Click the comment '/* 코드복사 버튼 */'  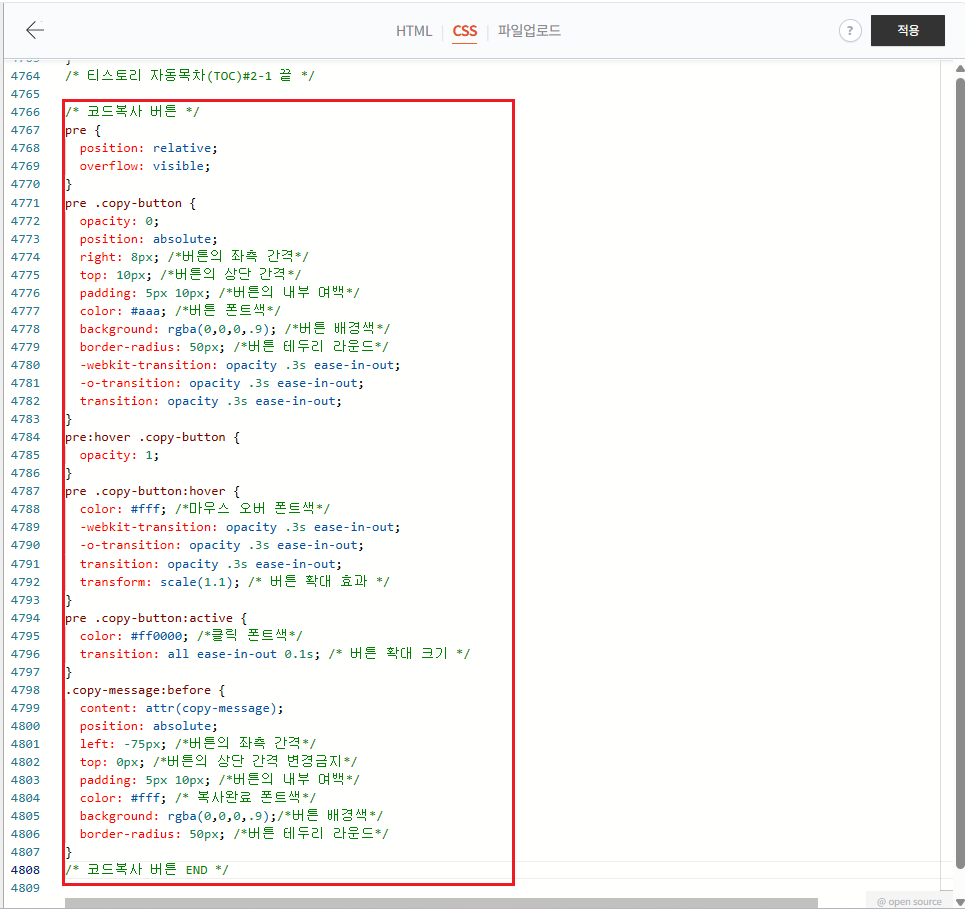point(132,111)
